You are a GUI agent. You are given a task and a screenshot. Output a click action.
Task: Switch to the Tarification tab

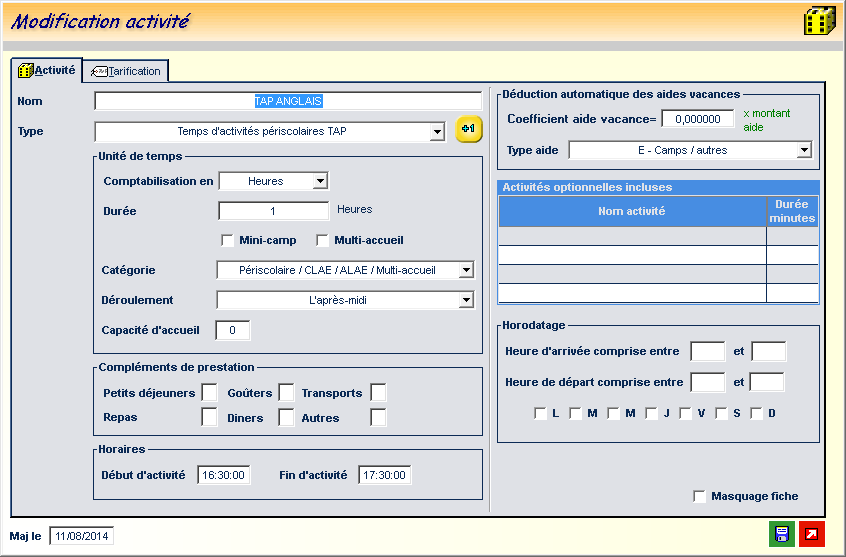click(x=126, y=71)
